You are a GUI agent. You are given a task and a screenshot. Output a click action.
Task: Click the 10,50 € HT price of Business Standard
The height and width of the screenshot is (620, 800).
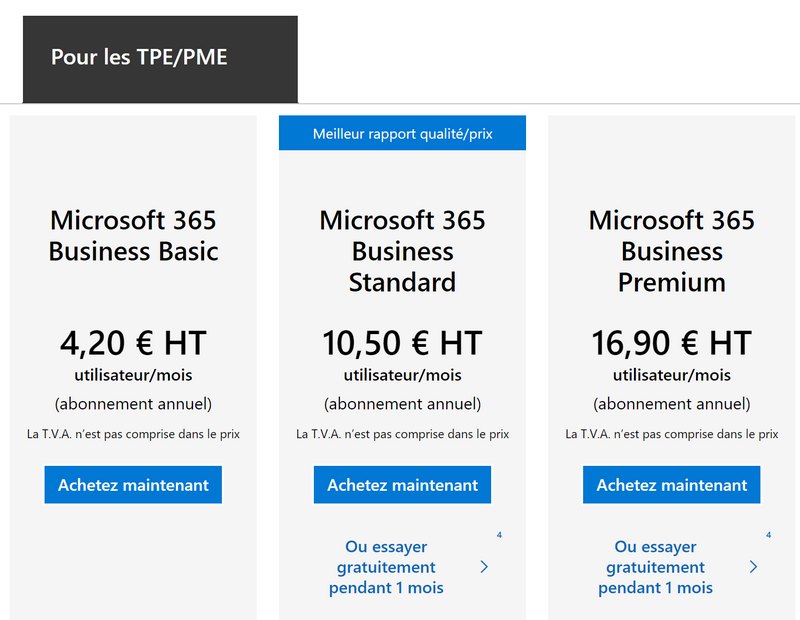click(402, 343)
